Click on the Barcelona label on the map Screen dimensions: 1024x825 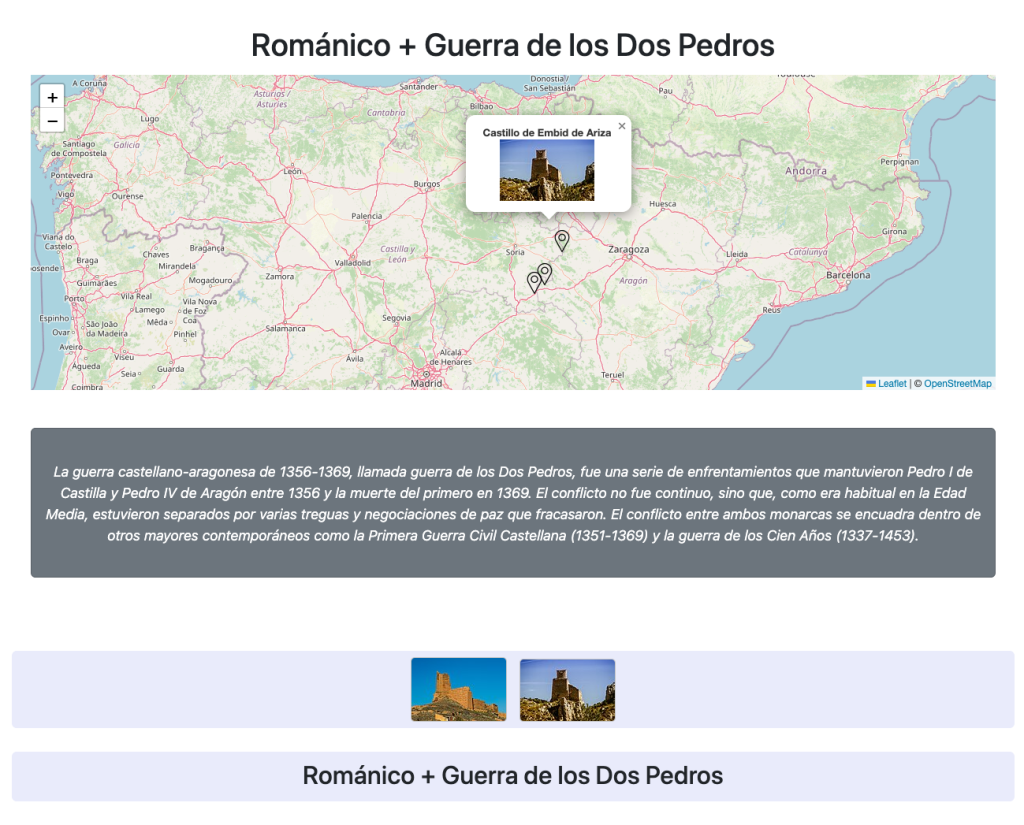pyautogui.click(x=847, y=275)
